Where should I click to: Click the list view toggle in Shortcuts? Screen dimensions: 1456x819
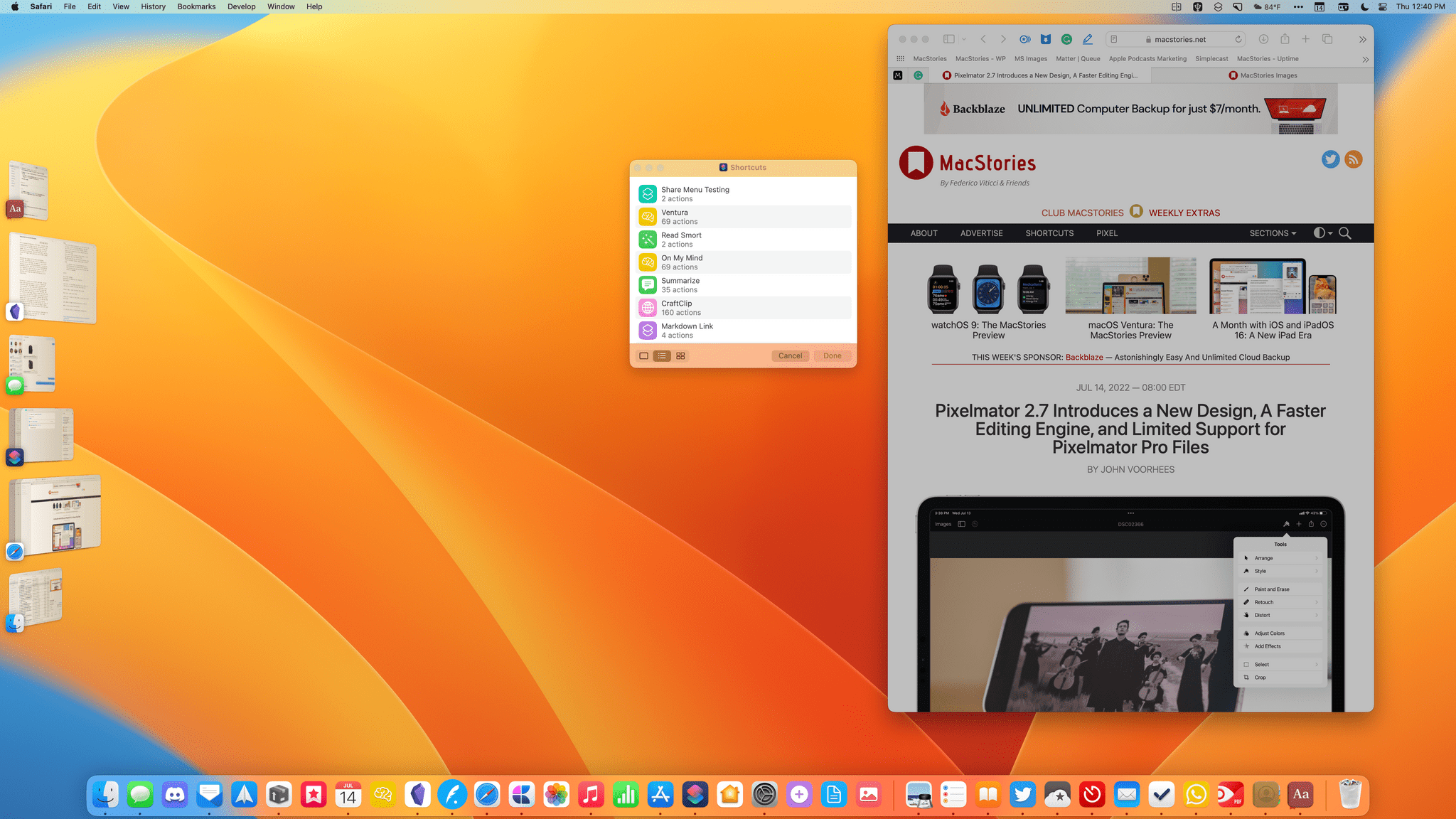pos(661,356)
